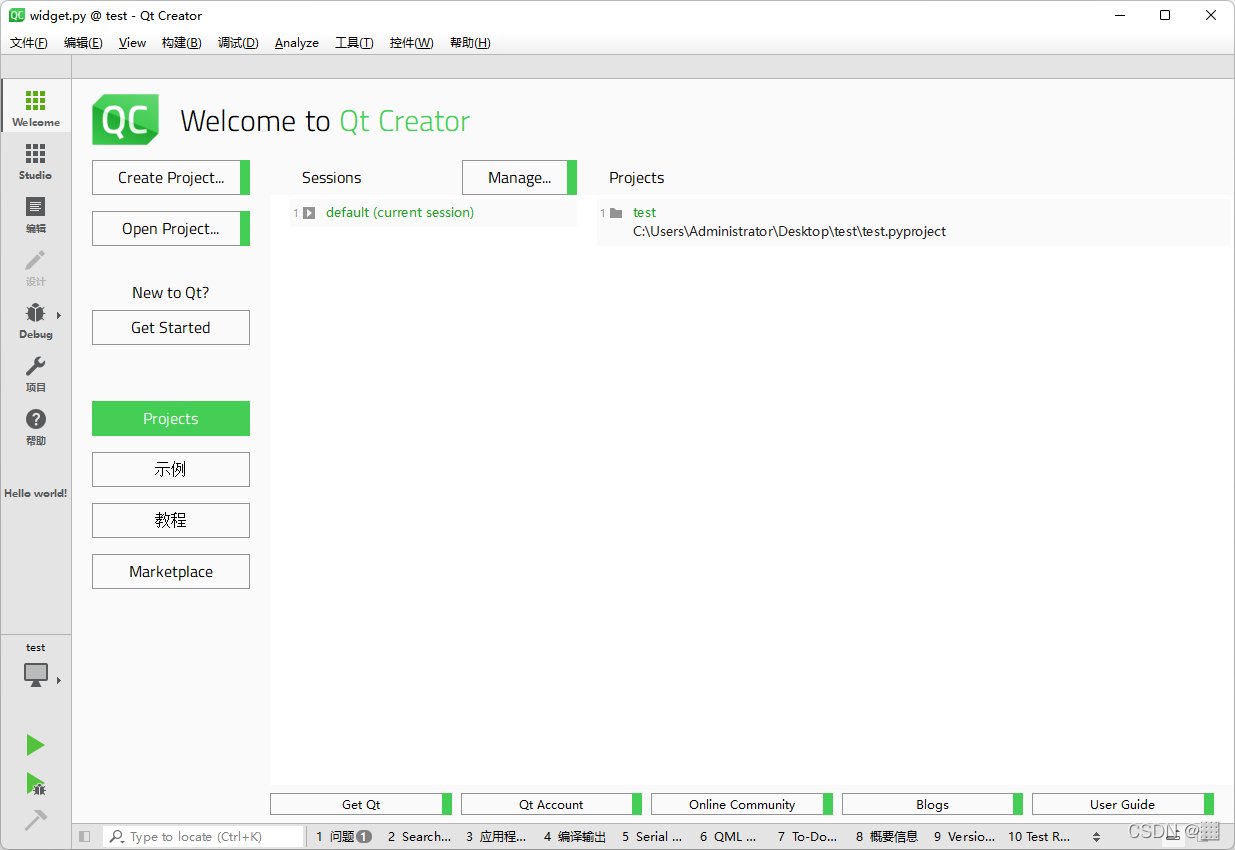Open the 文件(F) menu
The image size is (1235, 850).
(x=29, y=43)
